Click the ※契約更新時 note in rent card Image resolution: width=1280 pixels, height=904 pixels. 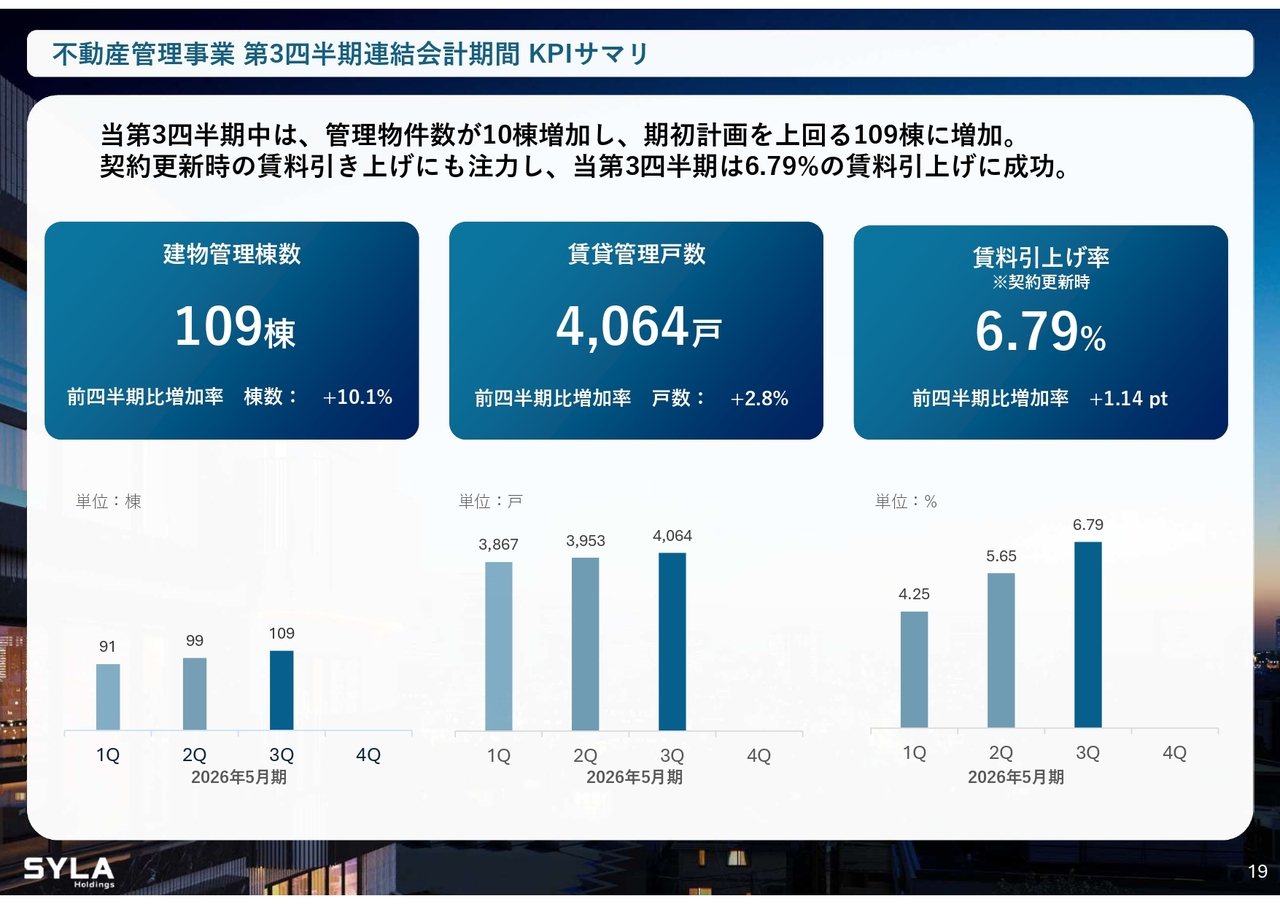[x=1040, y=283]
